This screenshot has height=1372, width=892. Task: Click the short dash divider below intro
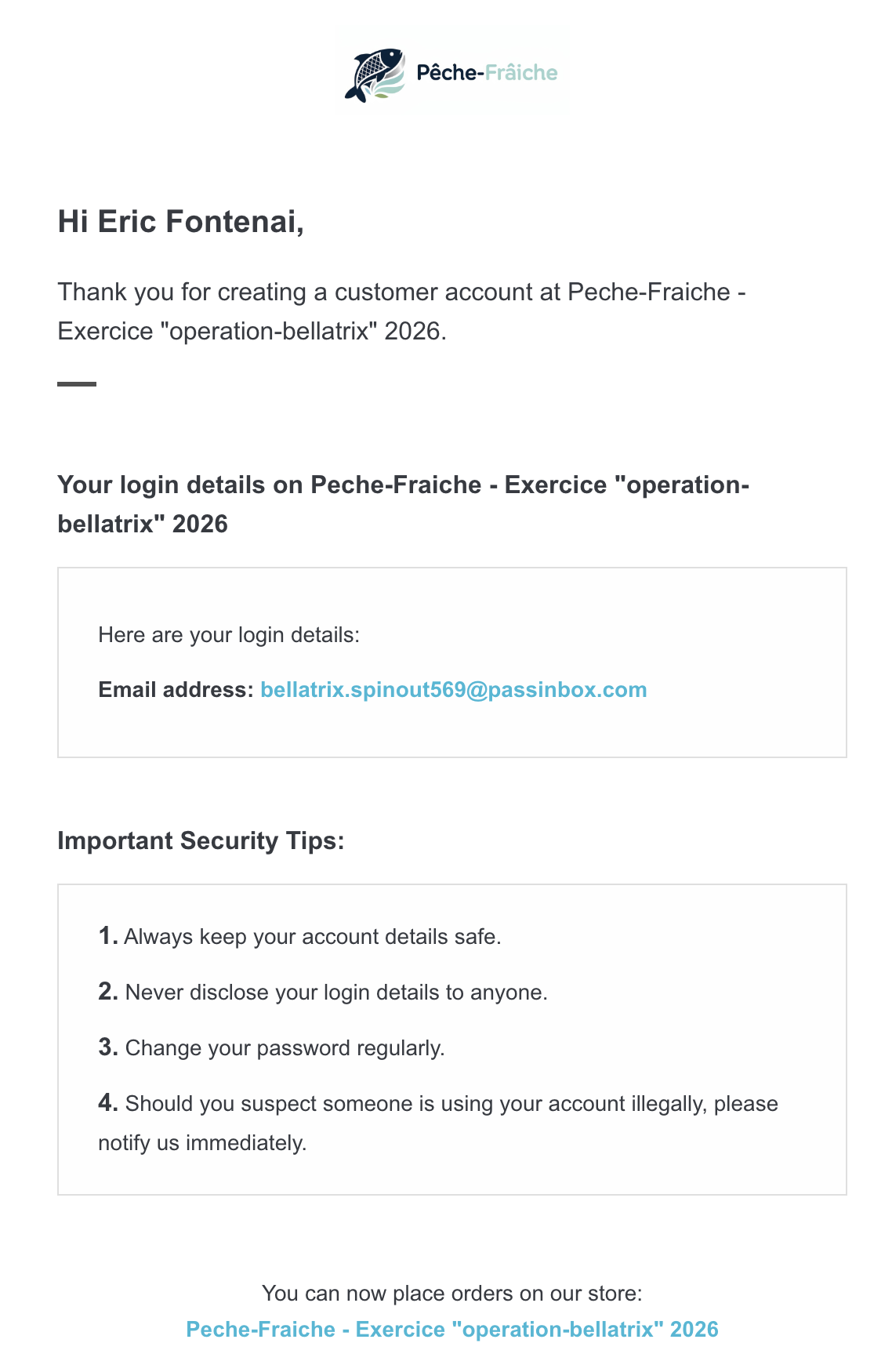77,384
